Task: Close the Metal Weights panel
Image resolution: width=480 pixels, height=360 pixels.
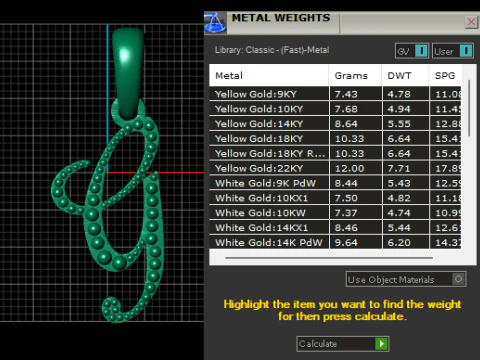Action: (471, 22)
